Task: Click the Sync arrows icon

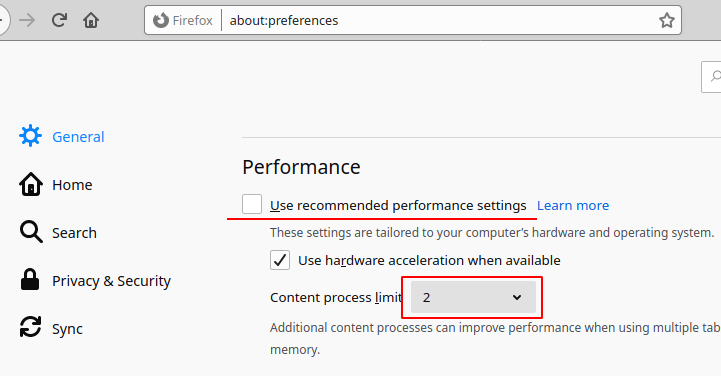Action: [x=30, y=327]
